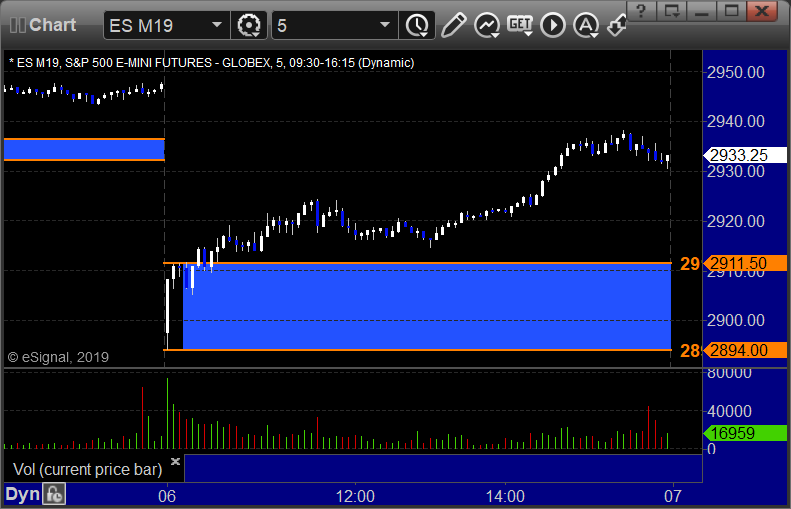The image size is (791, 509).
Task: Click the Dyn time template button
Action: 22,494
